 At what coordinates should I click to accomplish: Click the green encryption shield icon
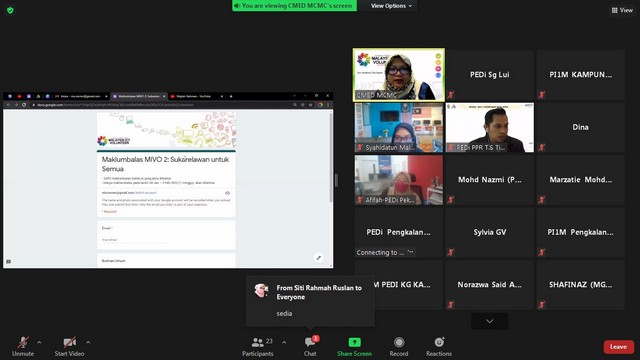pyautogui.click(x=10, y=10)
